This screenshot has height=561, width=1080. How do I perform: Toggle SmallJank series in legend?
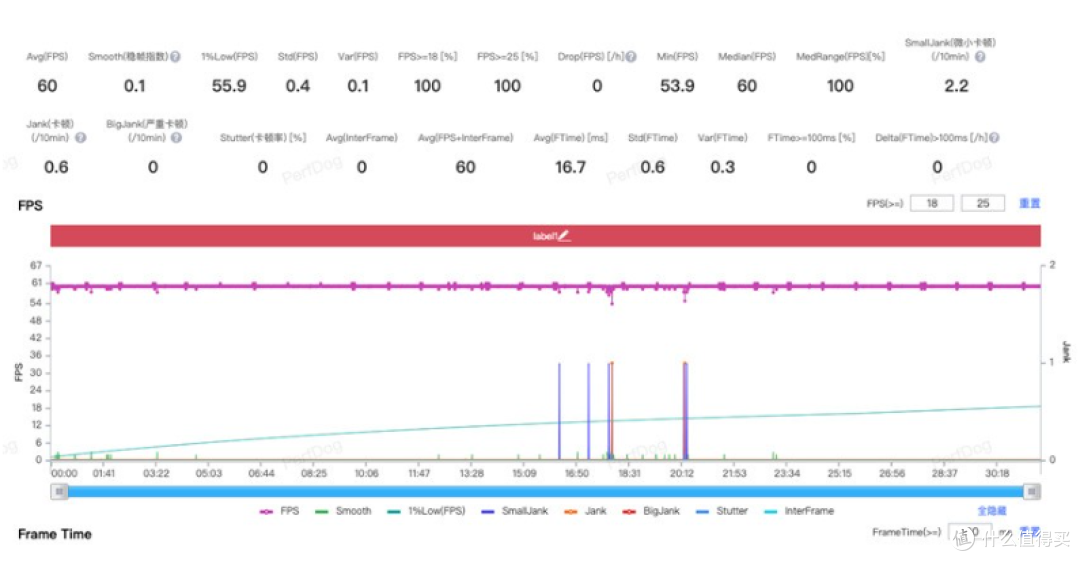[x=515, y=511]
